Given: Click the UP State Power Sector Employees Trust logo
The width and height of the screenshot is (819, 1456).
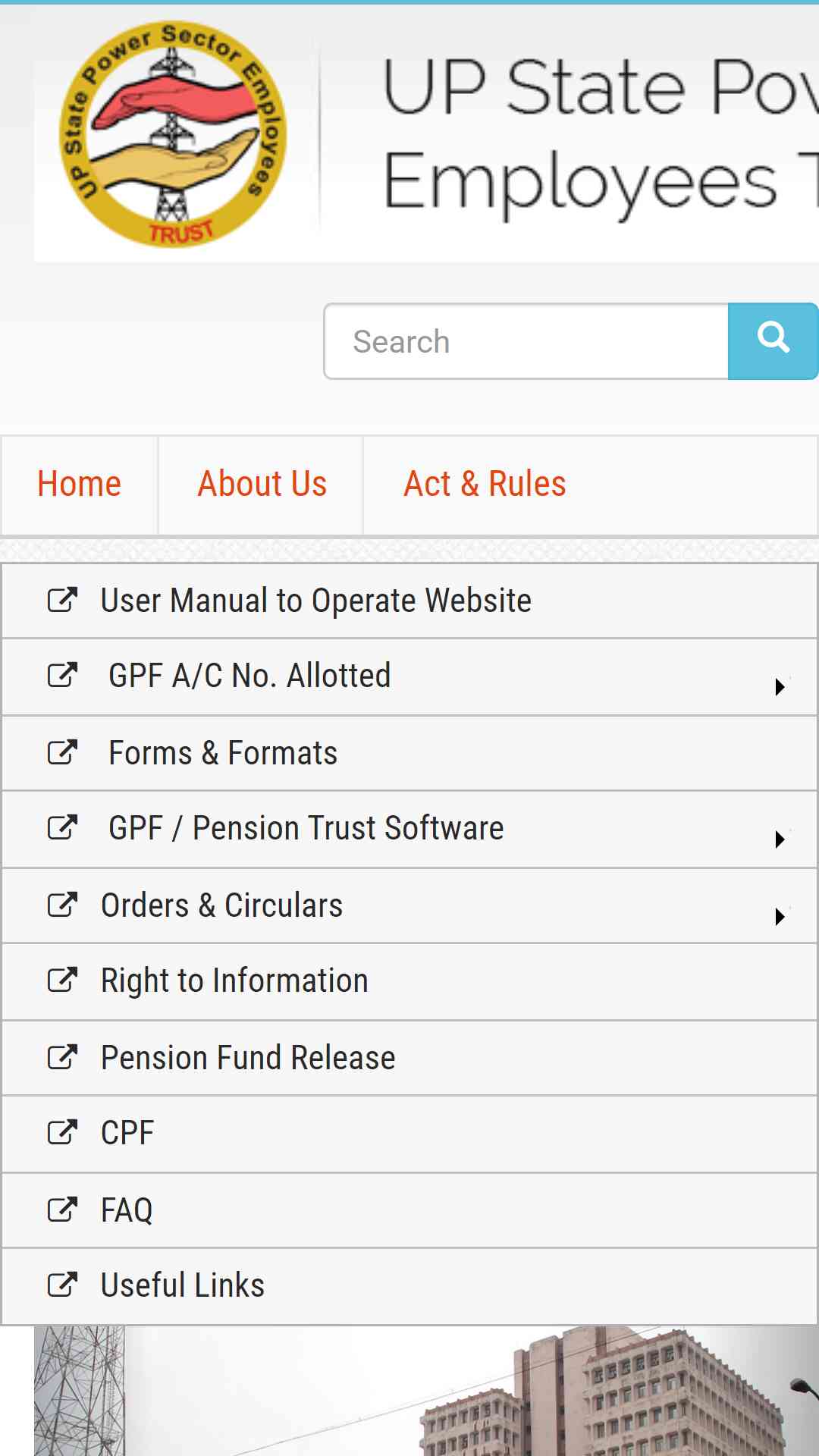Looking at the screenshot, I should point(173,134).
